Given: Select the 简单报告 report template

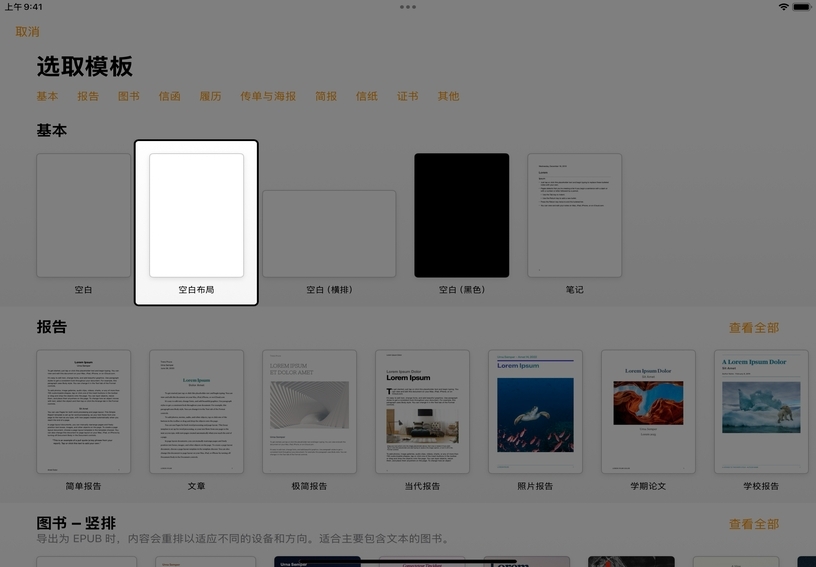Looking at the screenshot, I should 83,411.
